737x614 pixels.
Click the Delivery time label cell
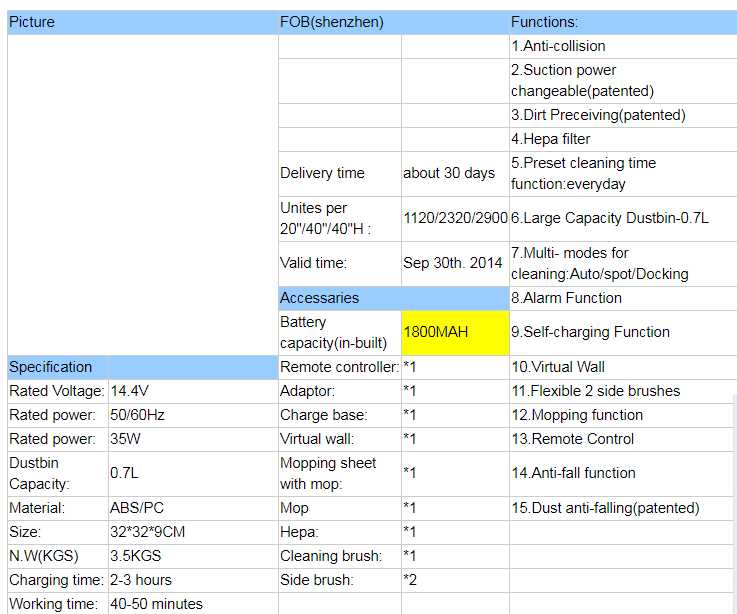point(340,173)
